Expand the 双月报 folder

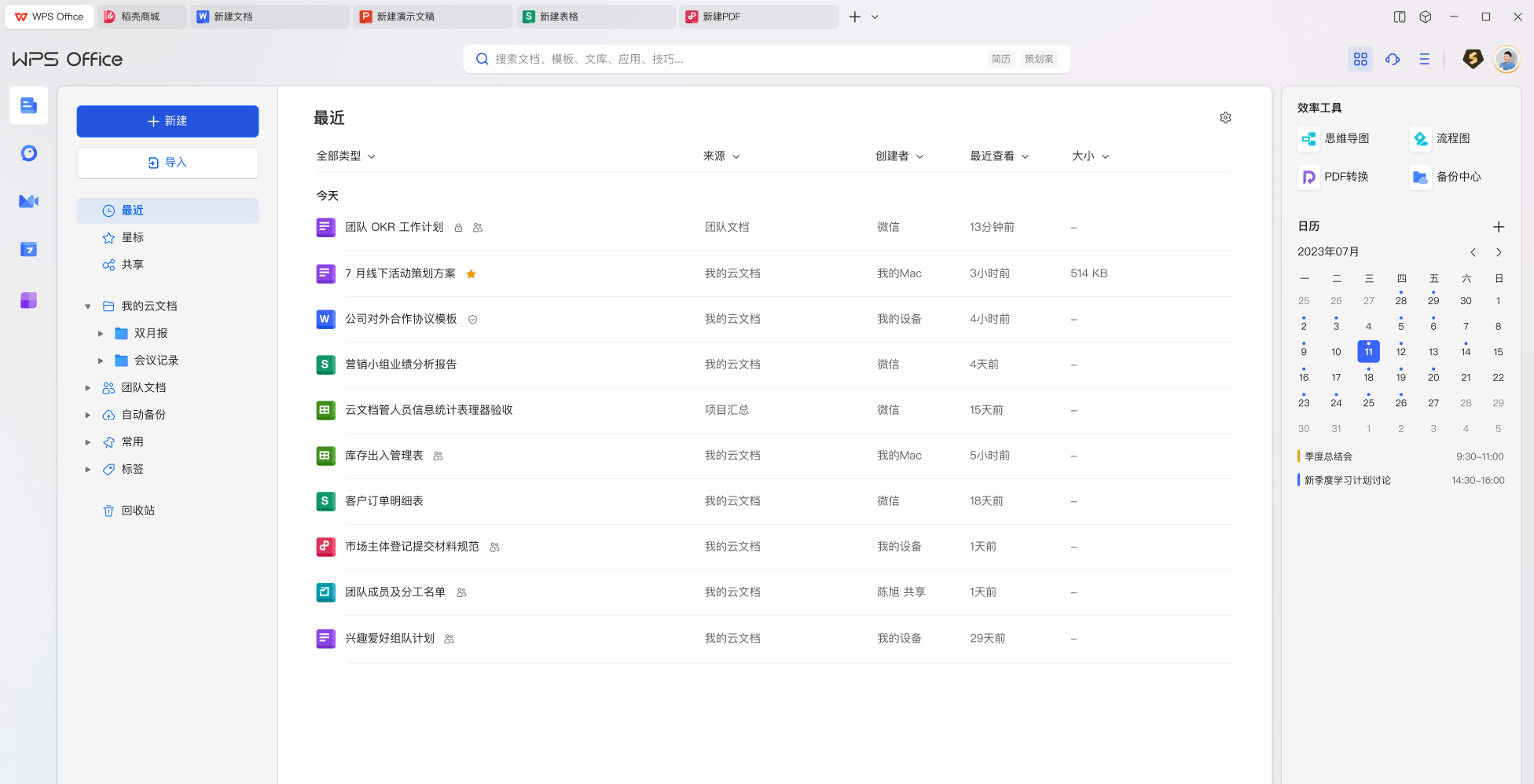[101, 333]
